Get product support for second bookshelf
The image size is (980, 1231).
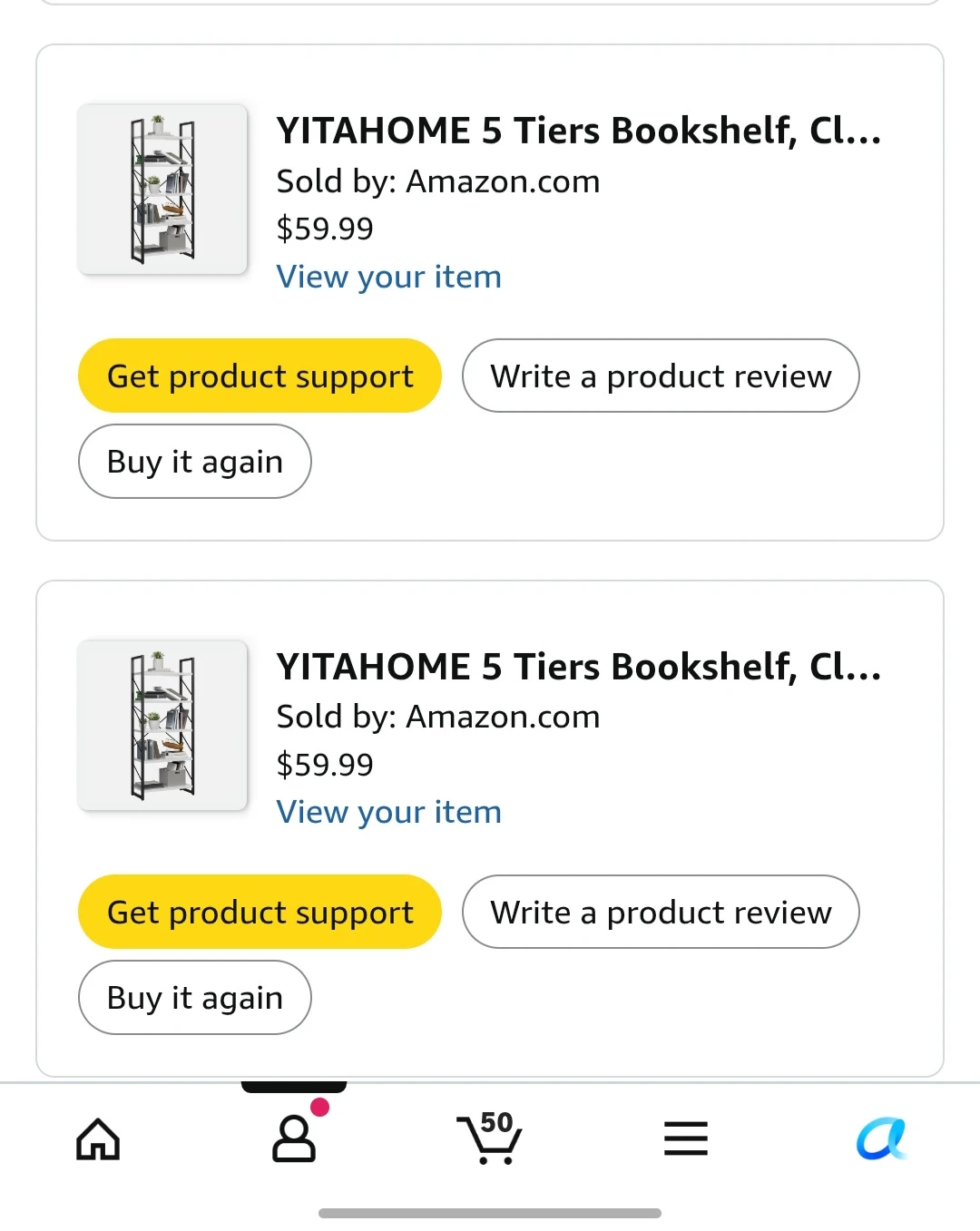click(260, 912)
